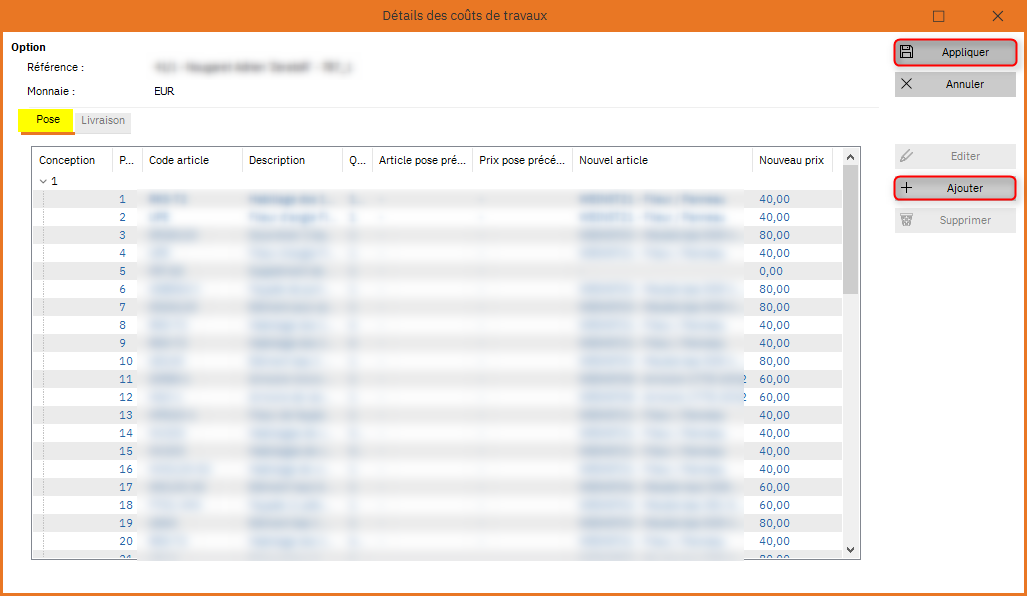Select row position 5
Viewport: 1027px width, 596px height.
coord(437,271)
